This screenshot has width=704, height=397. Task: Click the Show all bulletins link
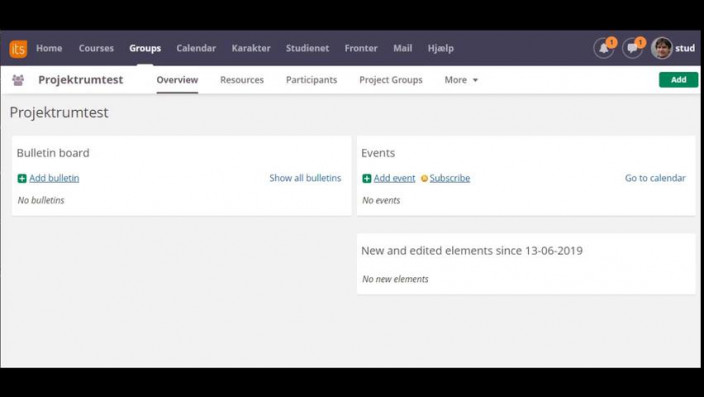point(305,178)
